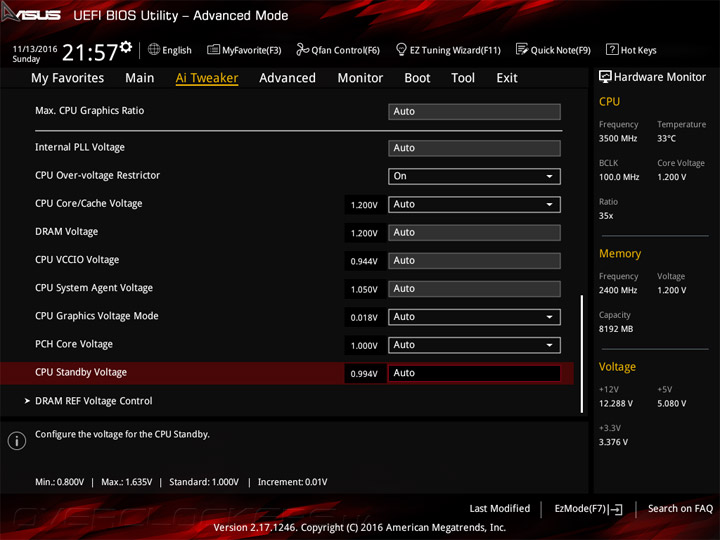Expand DRAM REF Voltage Control submenu
Viewport: 720px width, 540px height.
(x=94, y=401)
